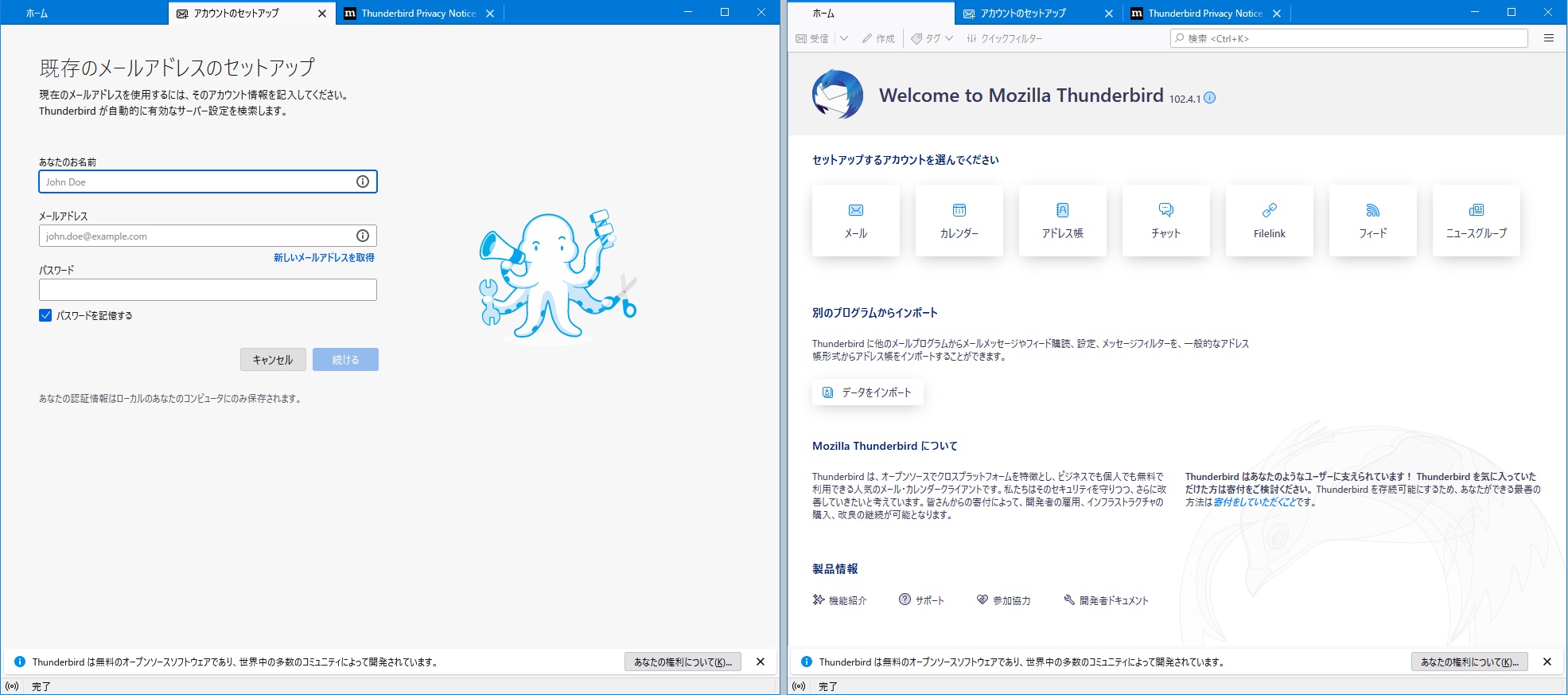Click the データをインポート button
1568x695 pixels.
(x=868, y=392)
